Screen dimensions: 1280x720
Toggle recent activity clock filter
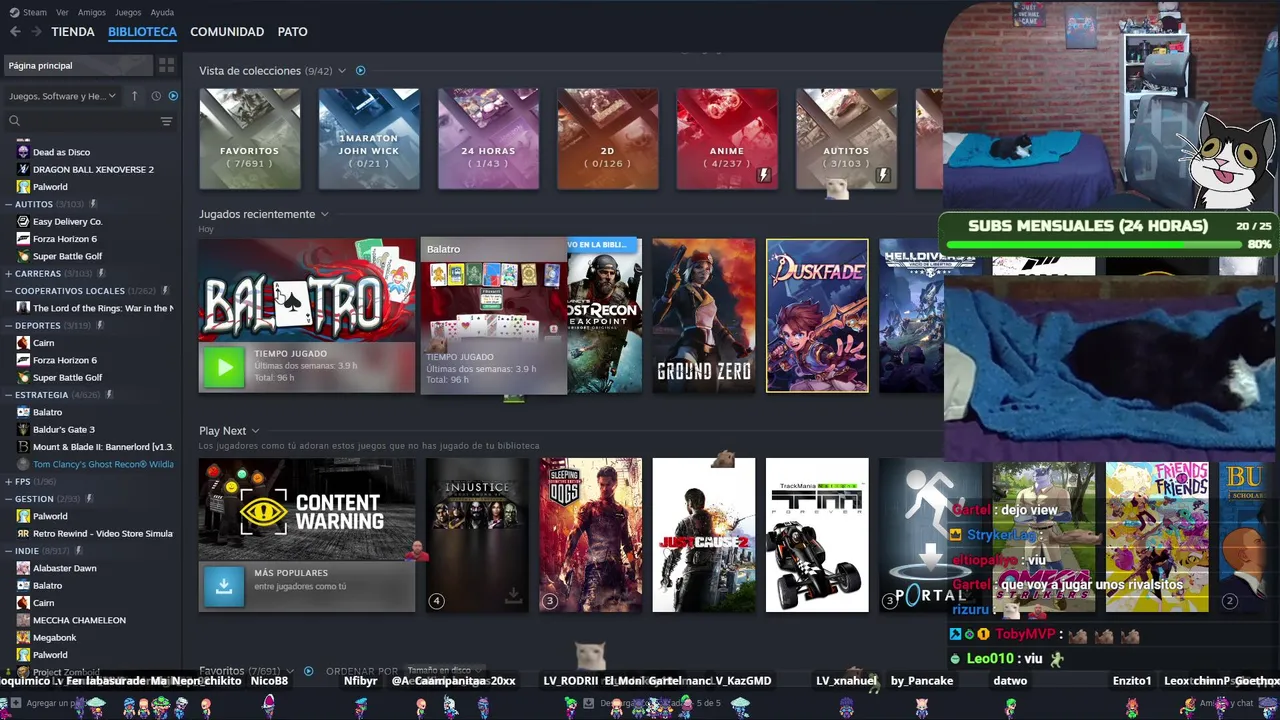pos(156,96)
